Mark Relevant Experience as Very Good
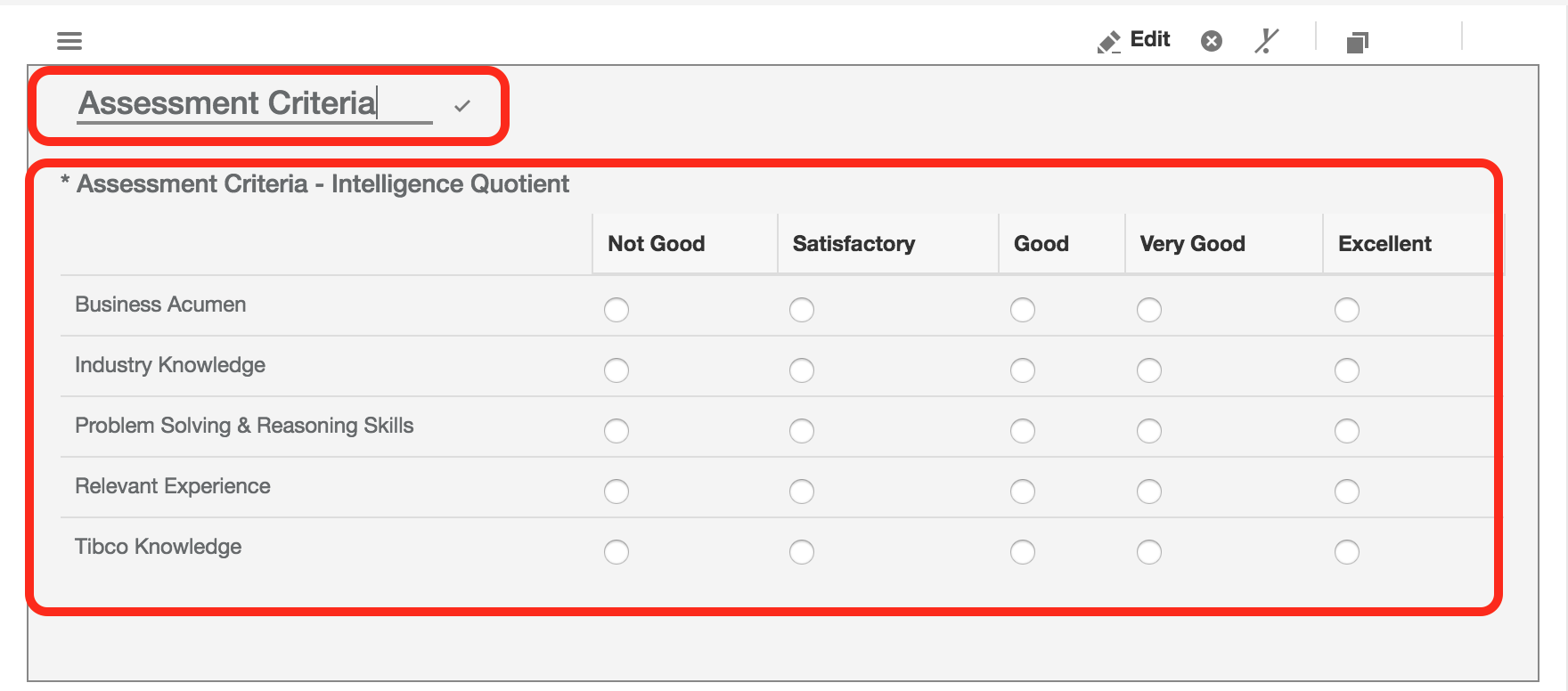The image size is (1568, 691). 1149,492
